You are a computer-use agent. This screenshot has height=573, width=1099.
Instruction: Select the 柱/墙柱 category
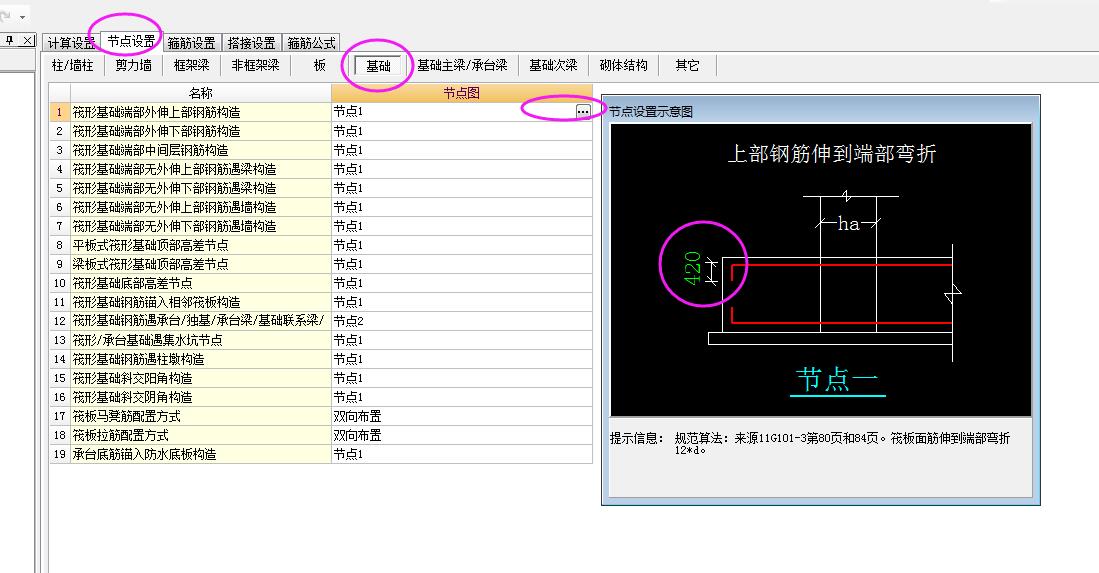(x=72, y=65)
